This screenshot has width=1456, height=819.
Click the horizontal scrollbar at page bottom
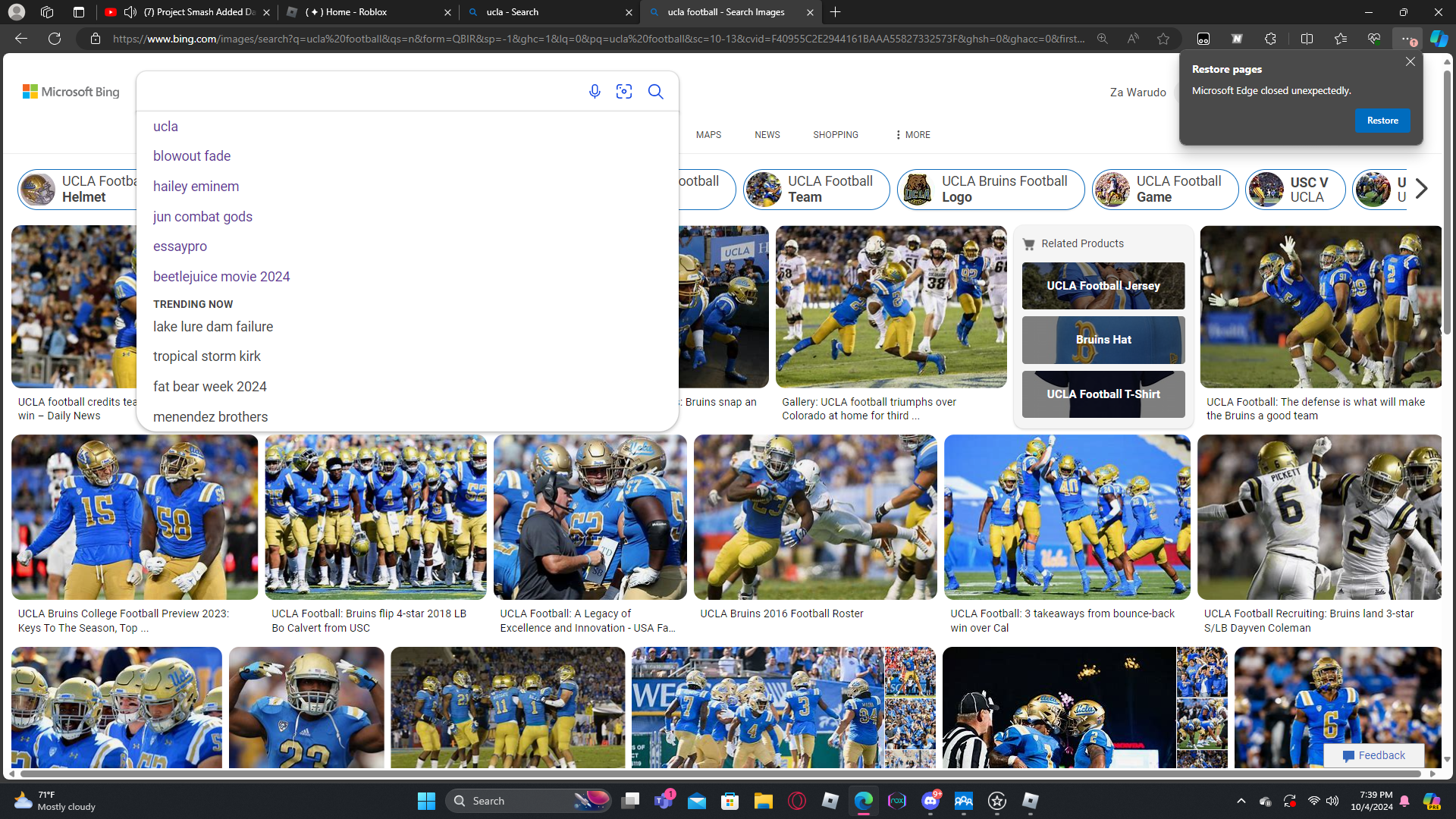point(720,773)
